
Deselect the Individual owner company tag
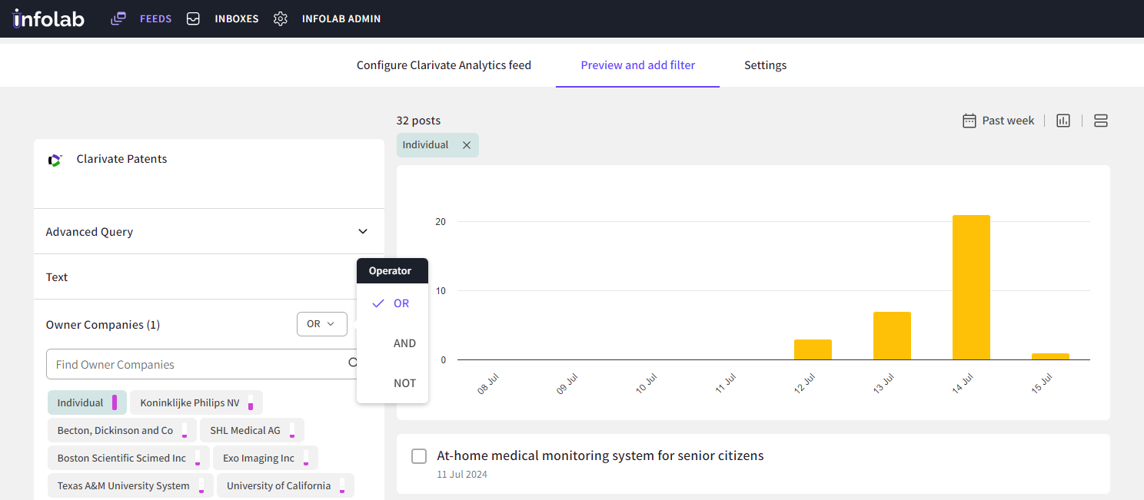[x=80, y=403]
